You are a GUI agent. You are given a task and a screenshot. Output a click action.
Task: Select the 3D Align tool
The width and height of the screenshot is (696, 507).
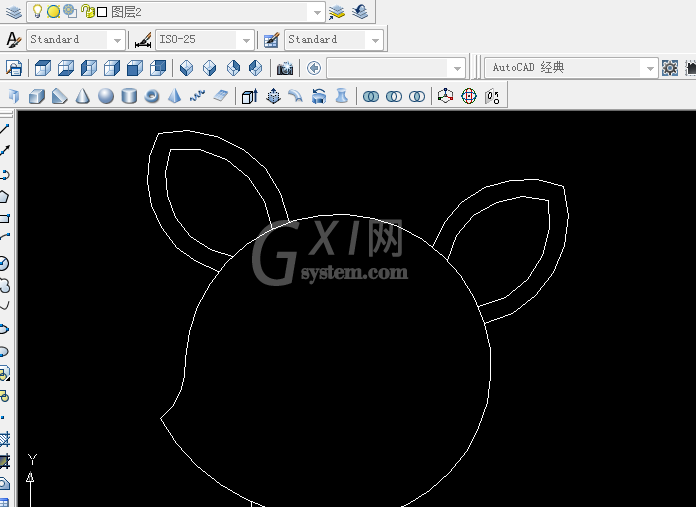tap(492, 96)
